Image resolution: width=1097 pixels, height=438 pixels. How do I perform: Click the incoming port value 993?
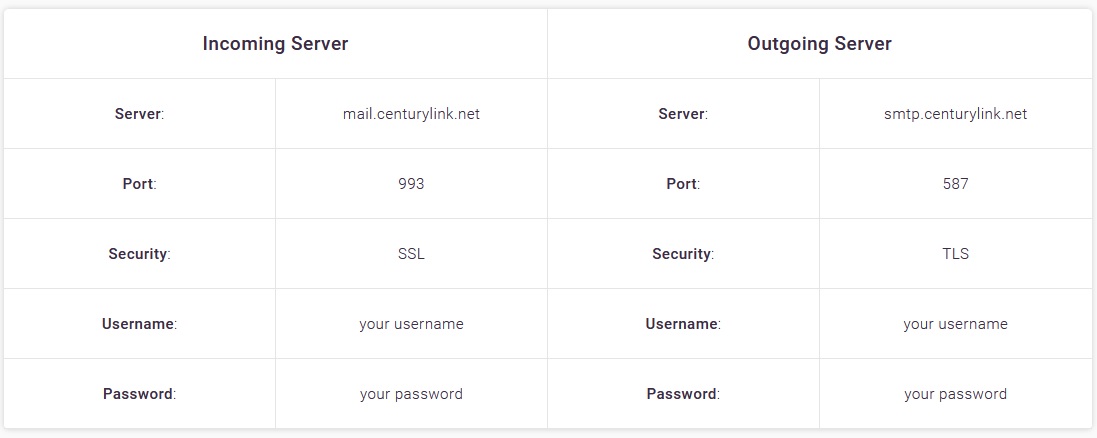[x=411, y=184]
